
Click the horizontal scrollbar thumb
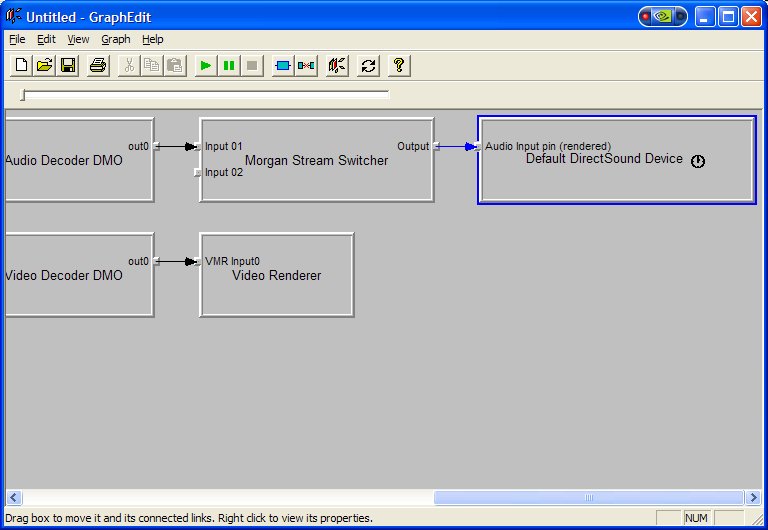coord(589,498)
